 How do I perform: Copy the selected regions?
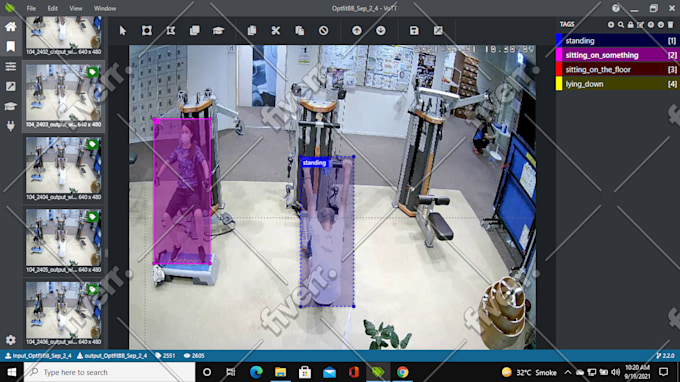coord(252,30)
